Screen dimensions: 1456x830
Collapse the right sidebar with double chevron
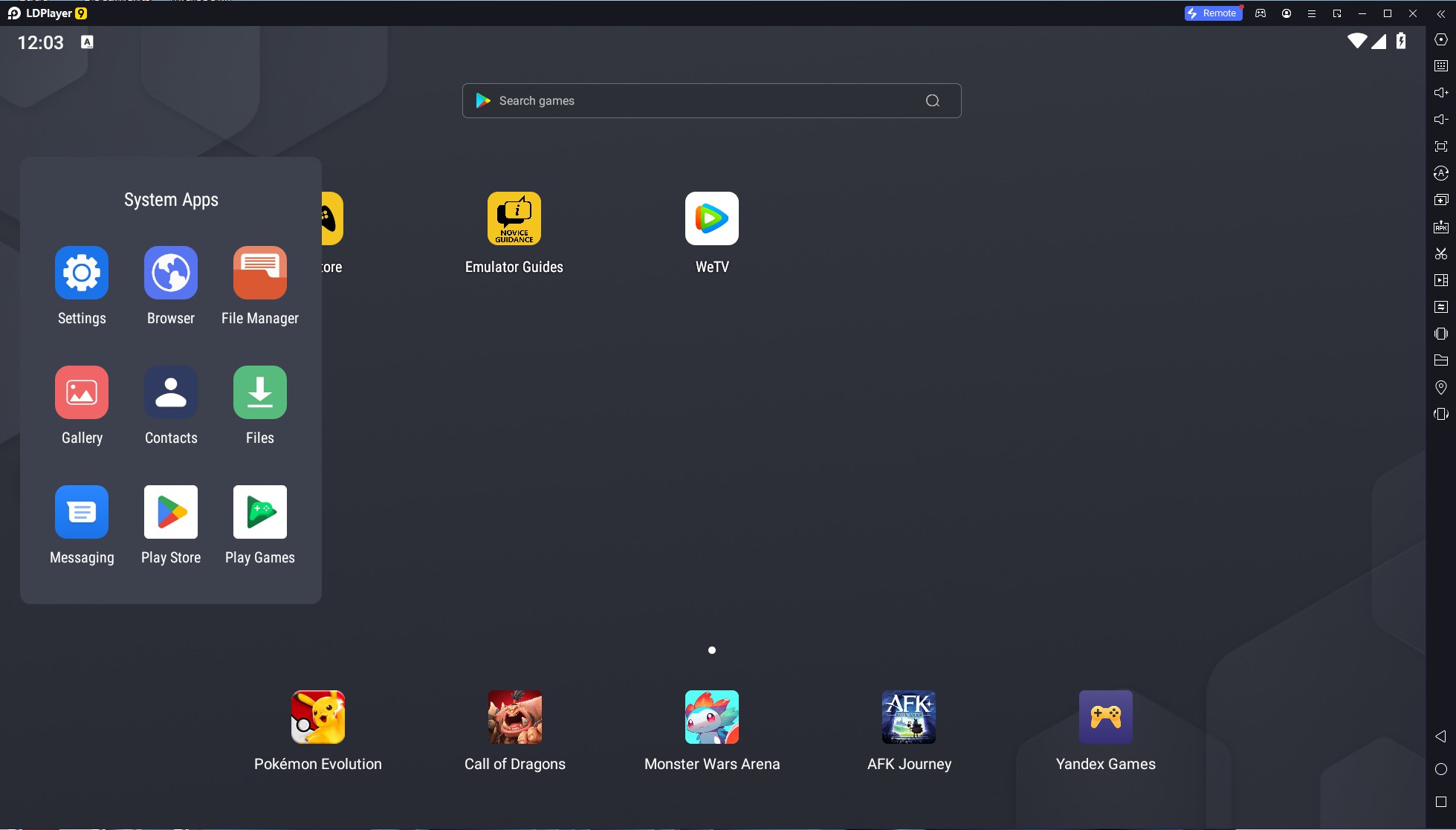coord(1441,13)
